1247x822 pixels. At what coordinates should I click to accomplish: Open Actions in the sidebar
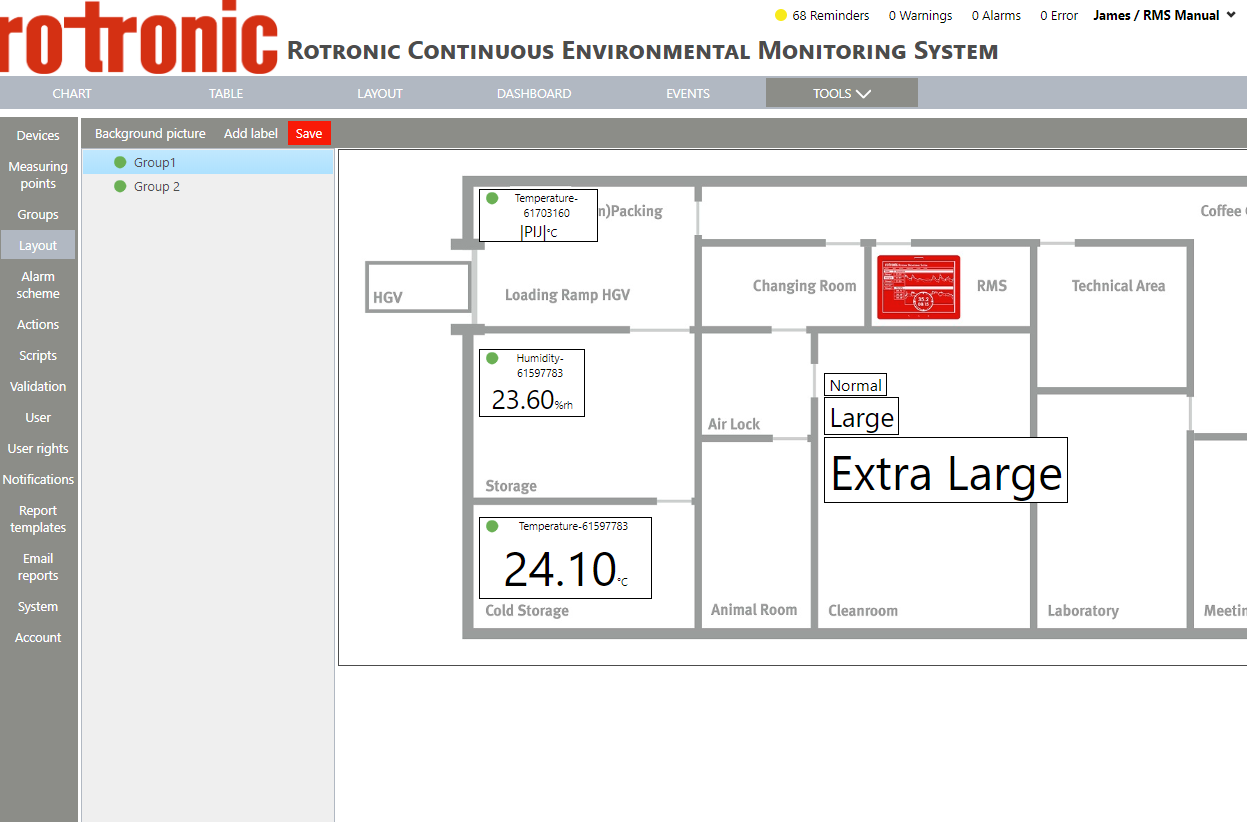[38, 324]
